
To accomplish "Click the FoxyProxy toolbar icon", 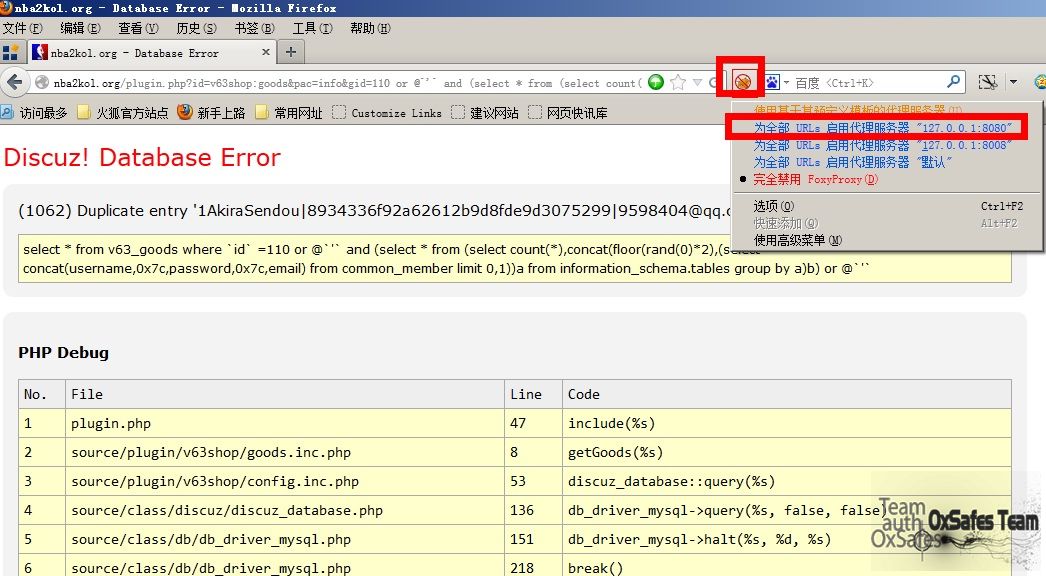I will pos(742,82).
